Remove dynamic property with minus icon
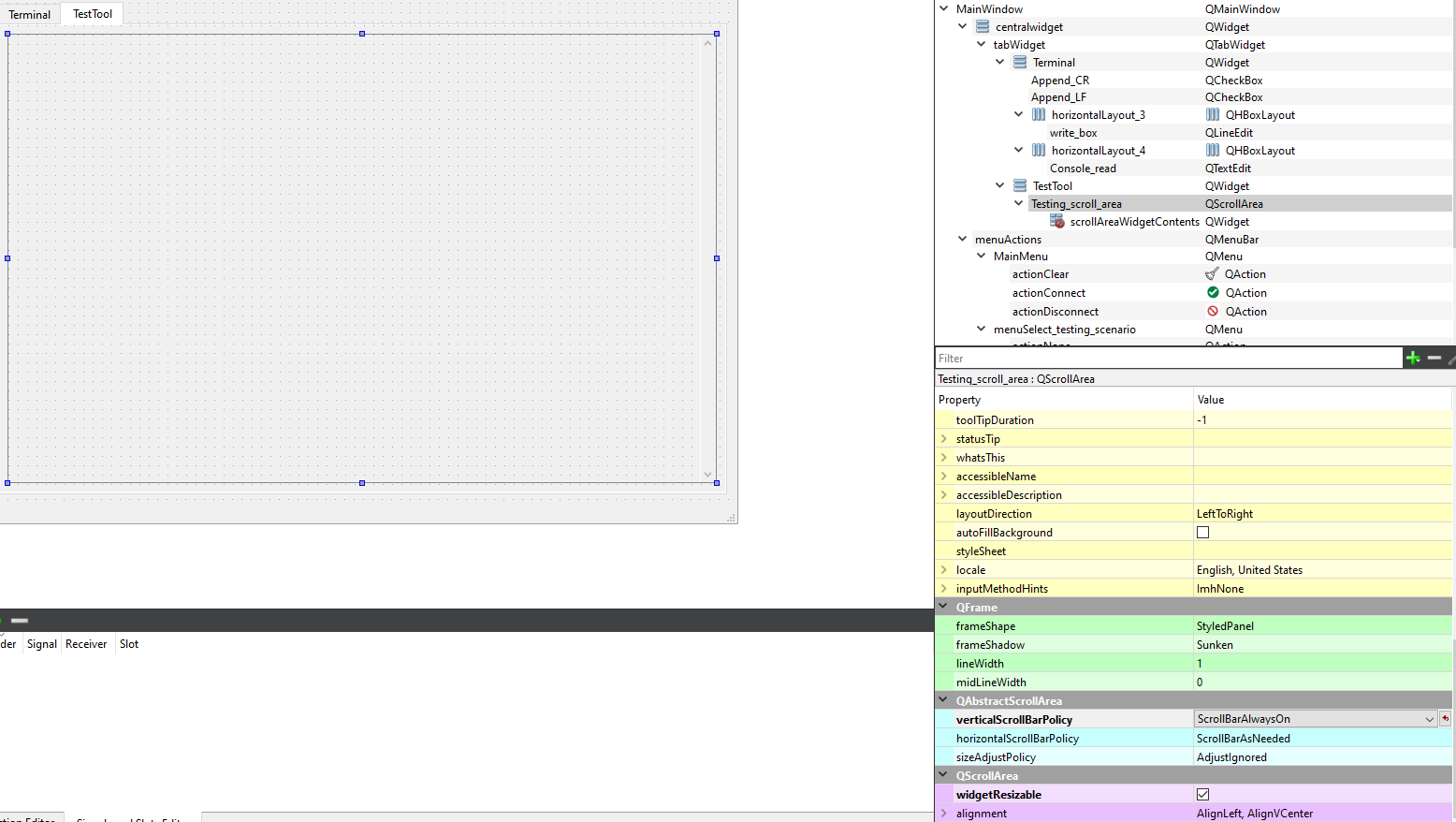This screenshot has width=1456, height=822. click(x=1434, y=358)
